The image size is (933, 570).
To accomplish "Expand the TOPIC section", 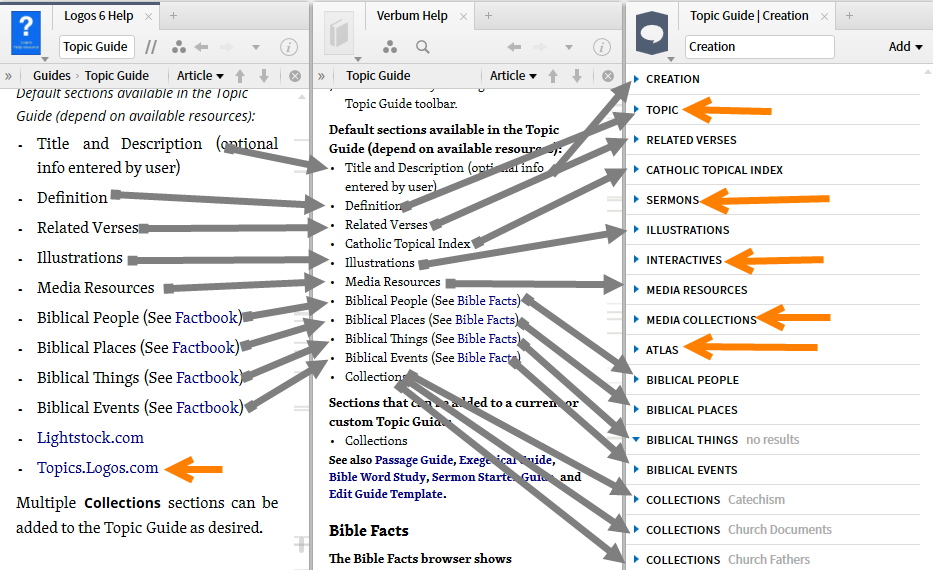I will [x=636, y=109].
